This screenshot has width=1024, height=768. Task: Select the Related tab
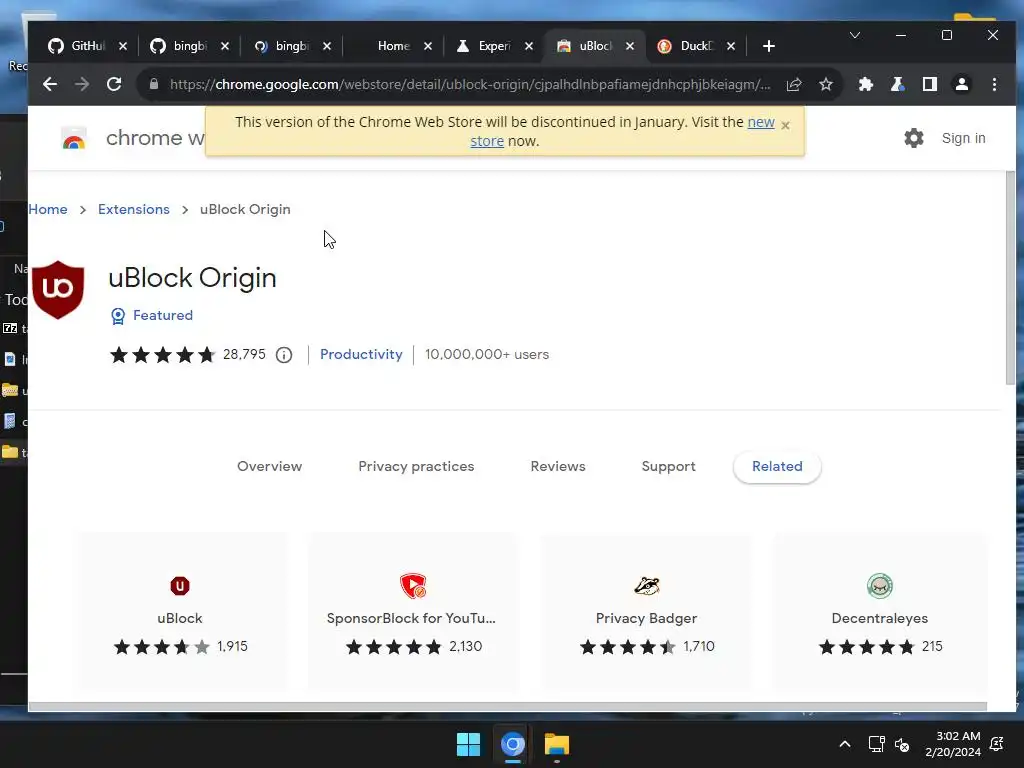[777, 466]
